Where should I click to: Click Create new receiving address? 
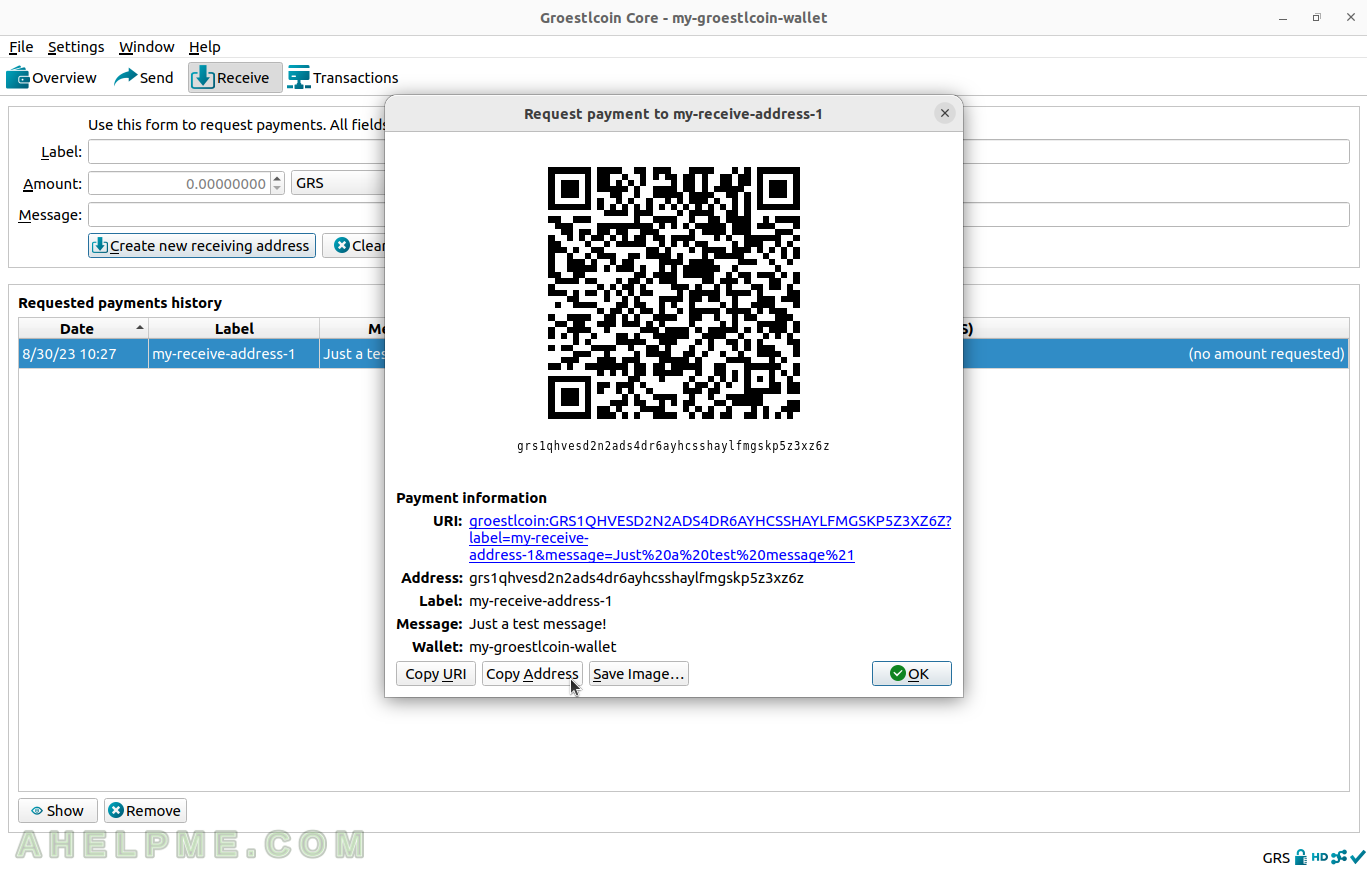coord(202,246)
